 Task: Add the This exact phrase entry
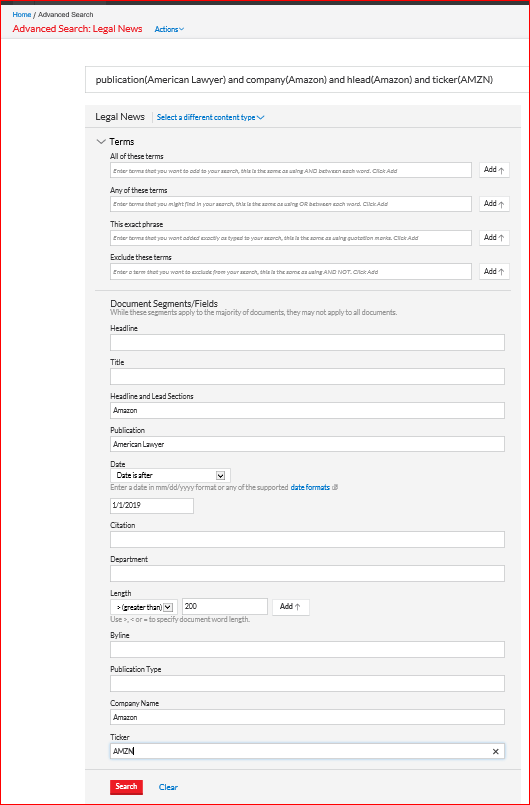(x=495, y=238)
